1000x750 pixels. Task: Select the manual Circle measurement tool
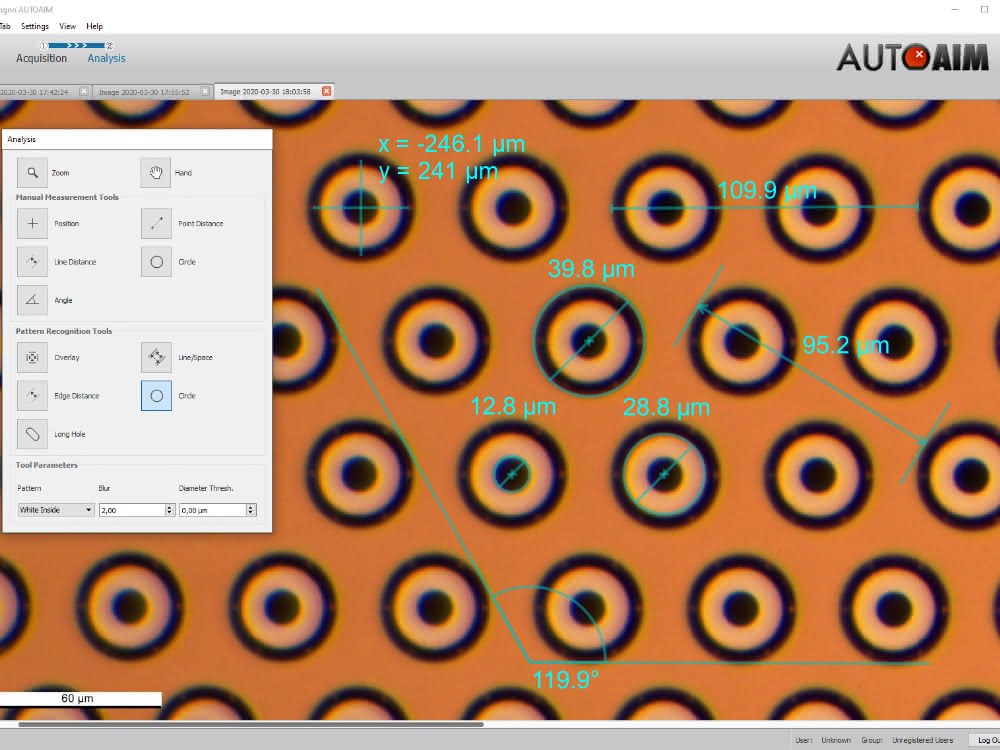pyautogui.click(x=156, y=262)
